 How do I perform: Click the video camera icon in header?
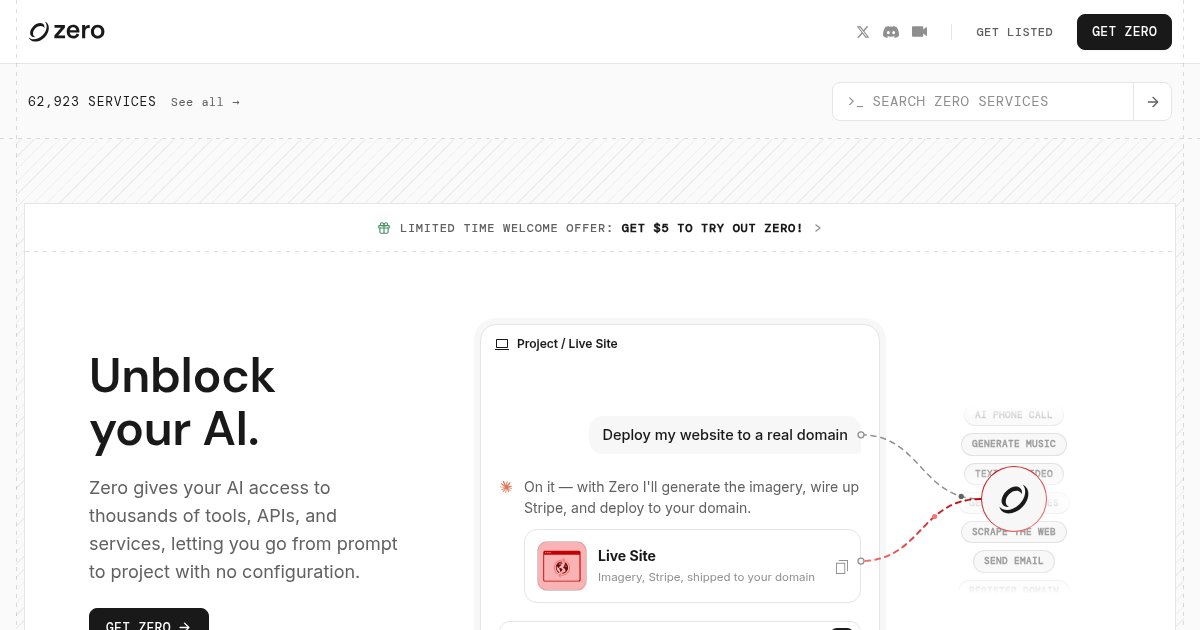coord(920,32)
